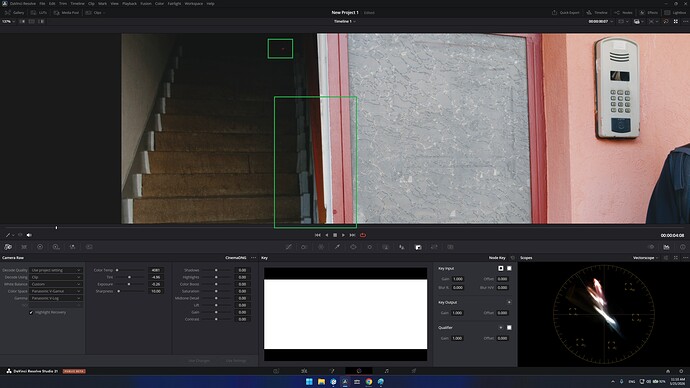Open the Information panel icon

tap(683, 247)
